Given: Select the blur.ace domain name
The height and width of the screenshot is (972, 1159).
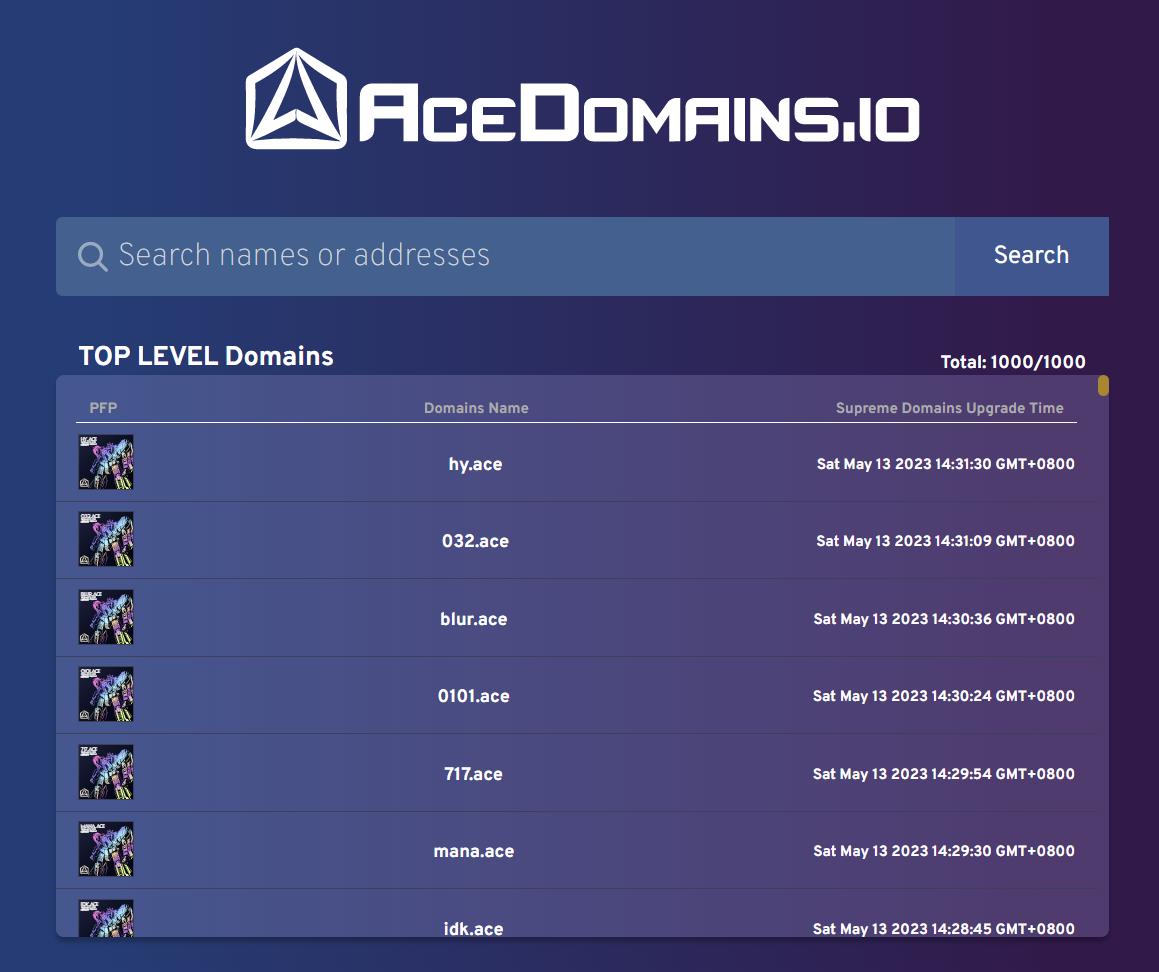Looking at the screenshot, I should (x=474, y=619).
